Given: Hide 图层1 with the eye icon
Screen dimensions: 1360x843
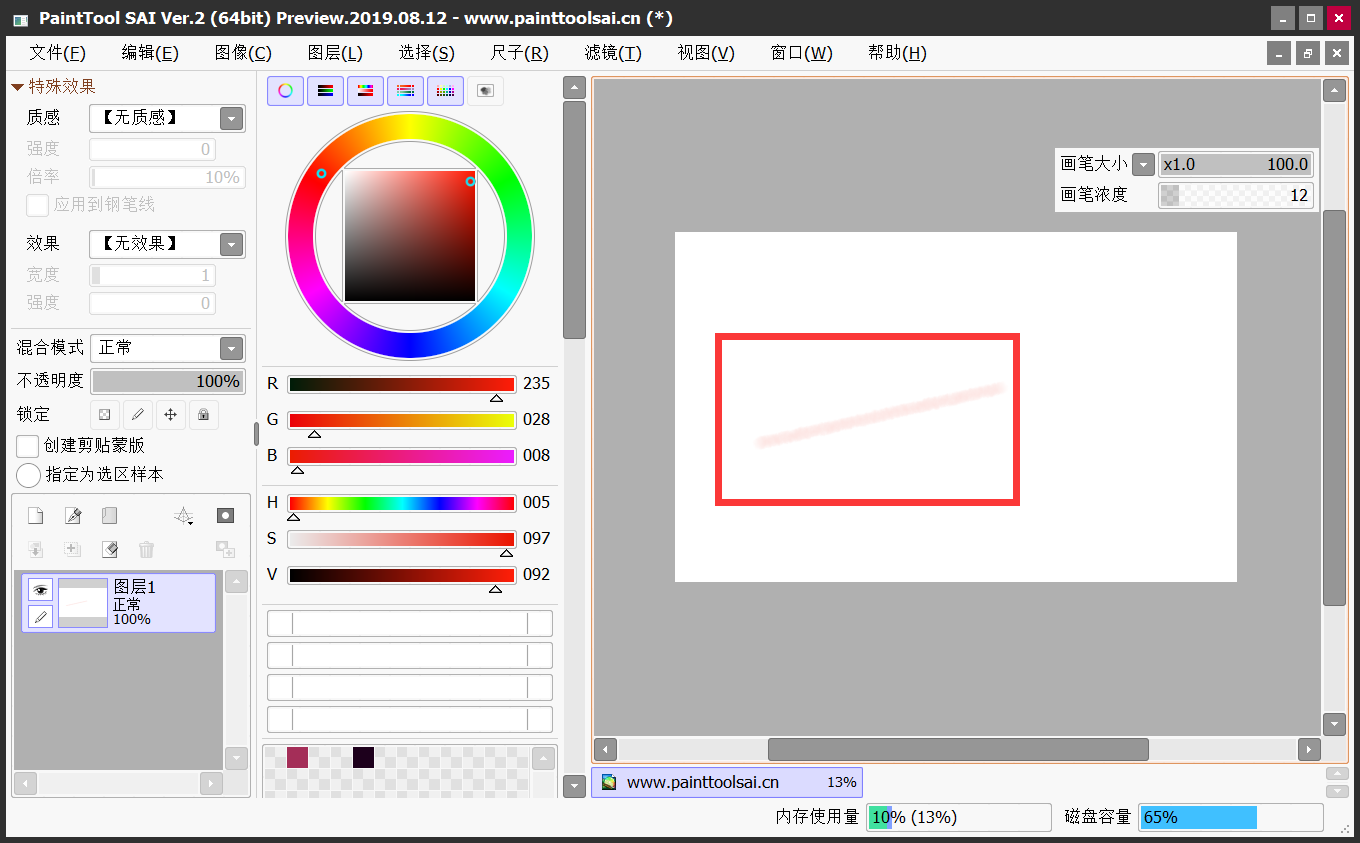Looking at the screenshot, I should pos(40,590).
